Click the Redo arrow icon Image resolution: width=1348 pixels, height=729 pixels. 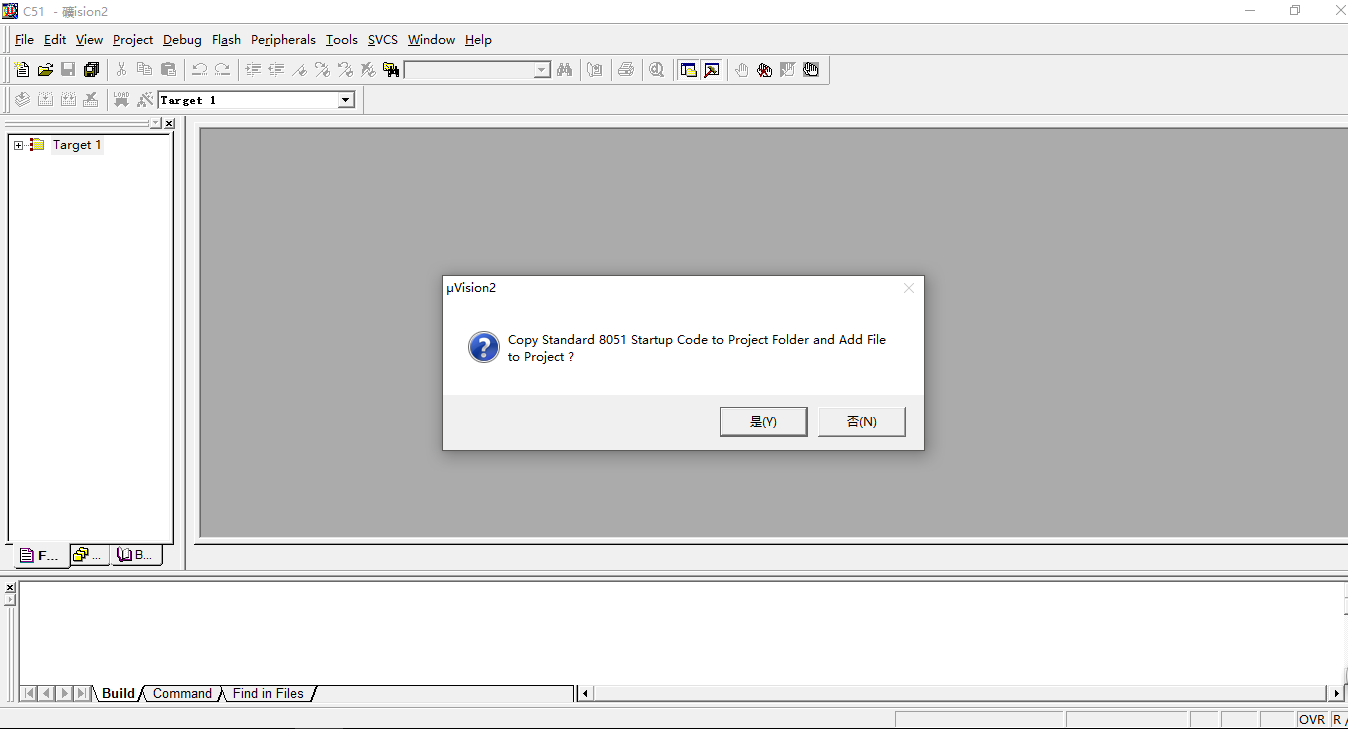coord(222,69)
